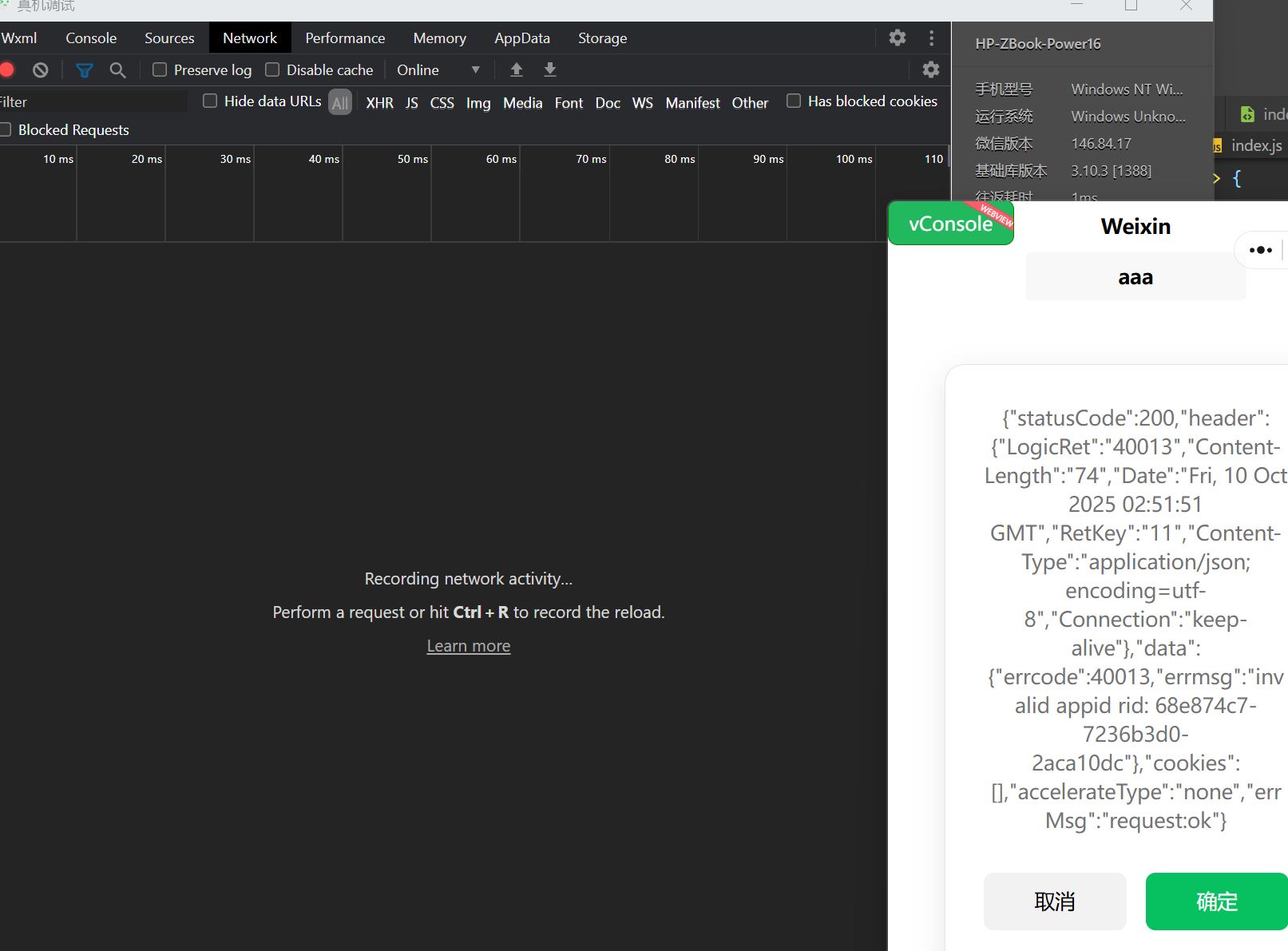Viewport: 1288px width, 951px height.
Task: Toggle the network filter funnel icon
Action: click(84, 70)
